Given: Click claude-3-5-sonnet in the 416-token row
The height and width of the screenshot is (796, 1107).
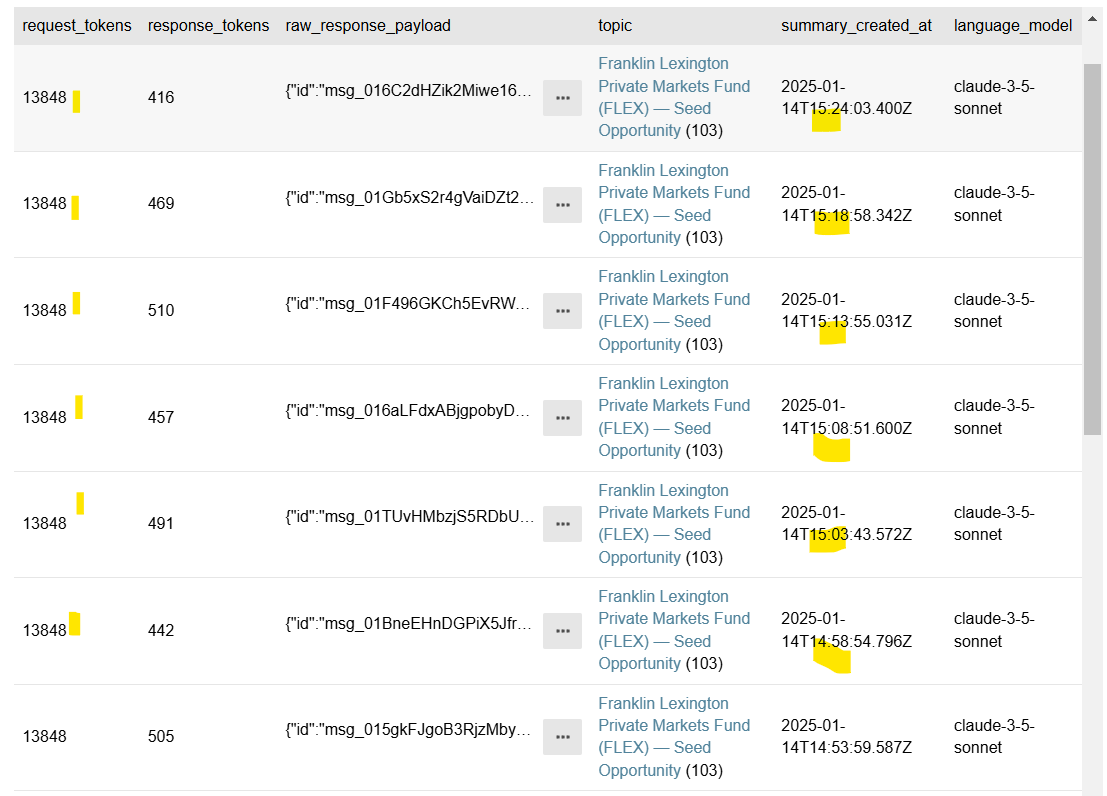Looking at the screenshot, I should coord(994,97).
